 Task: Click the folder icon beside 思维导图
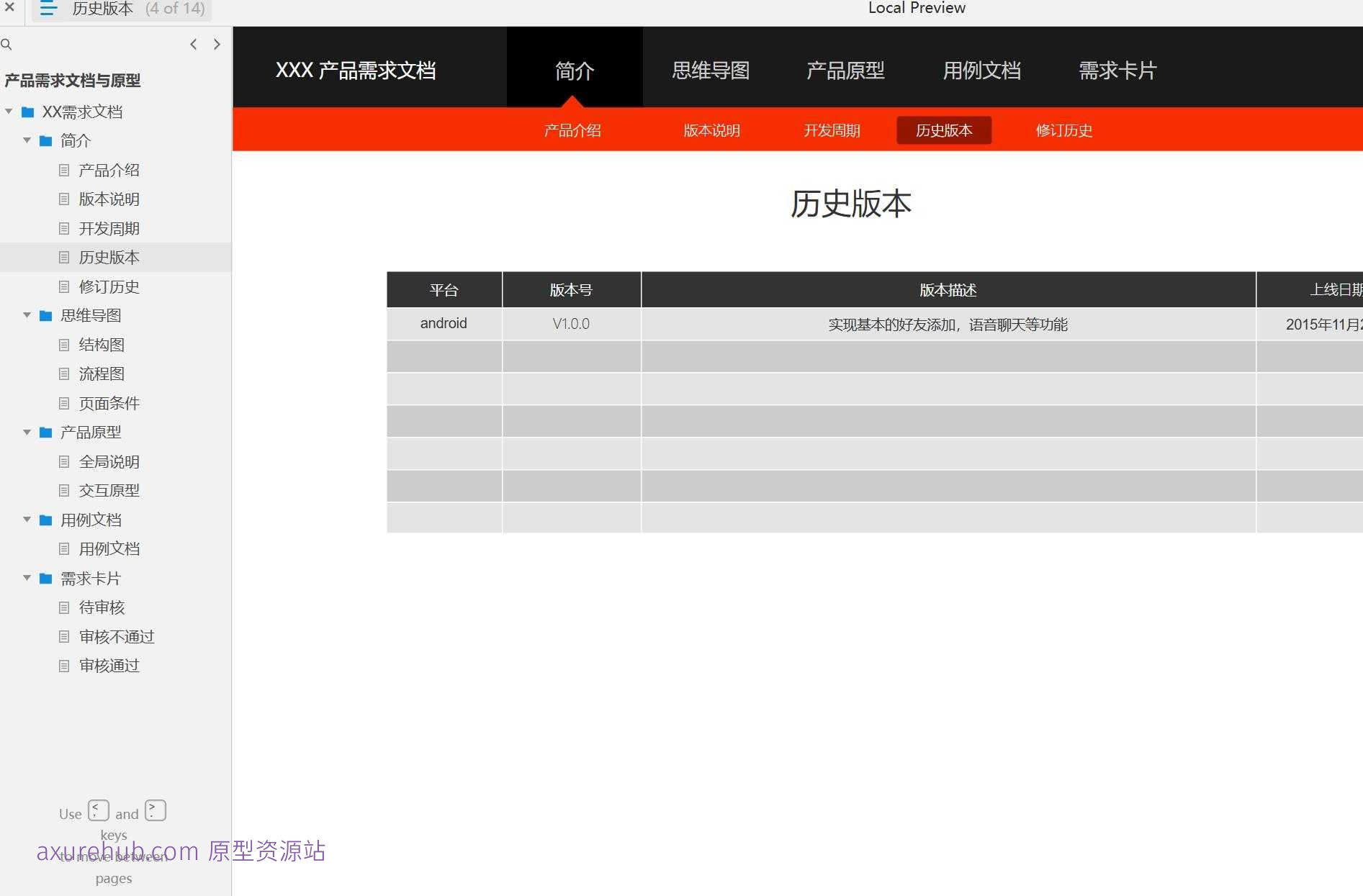[x=45, y=315]
